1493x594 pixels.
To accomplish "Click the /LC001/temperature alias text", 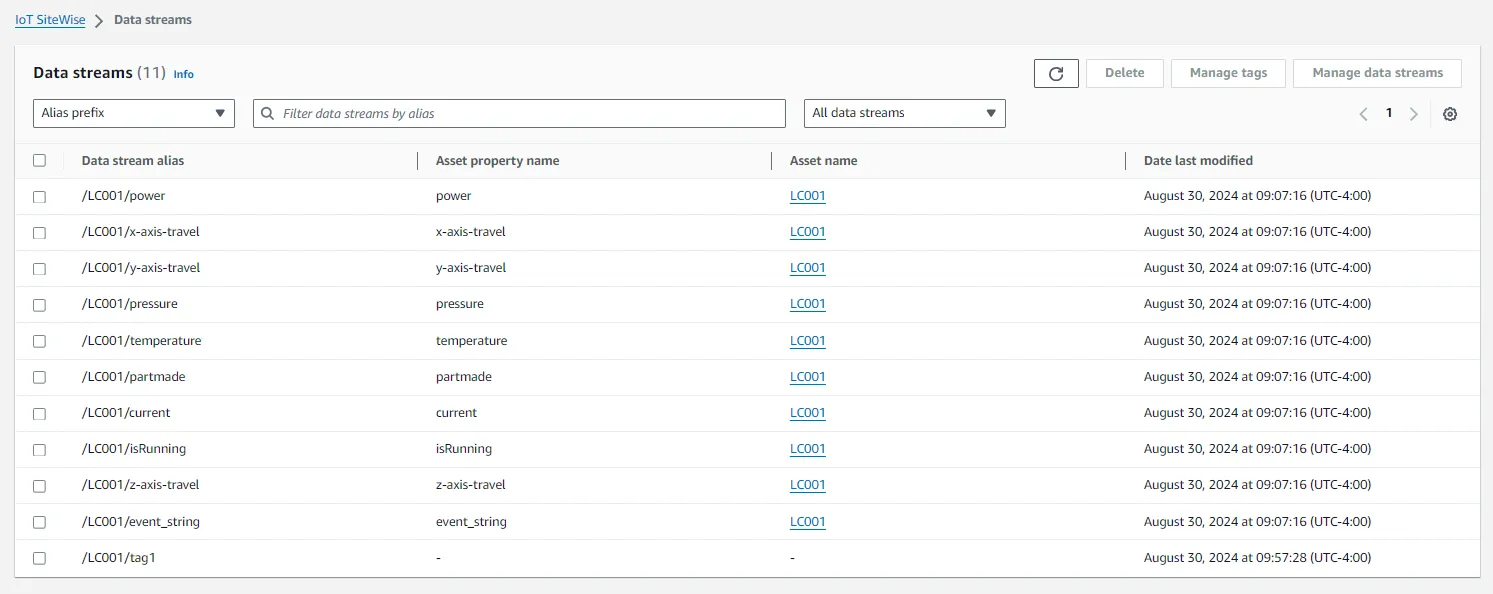I will (x=142, y=341).
